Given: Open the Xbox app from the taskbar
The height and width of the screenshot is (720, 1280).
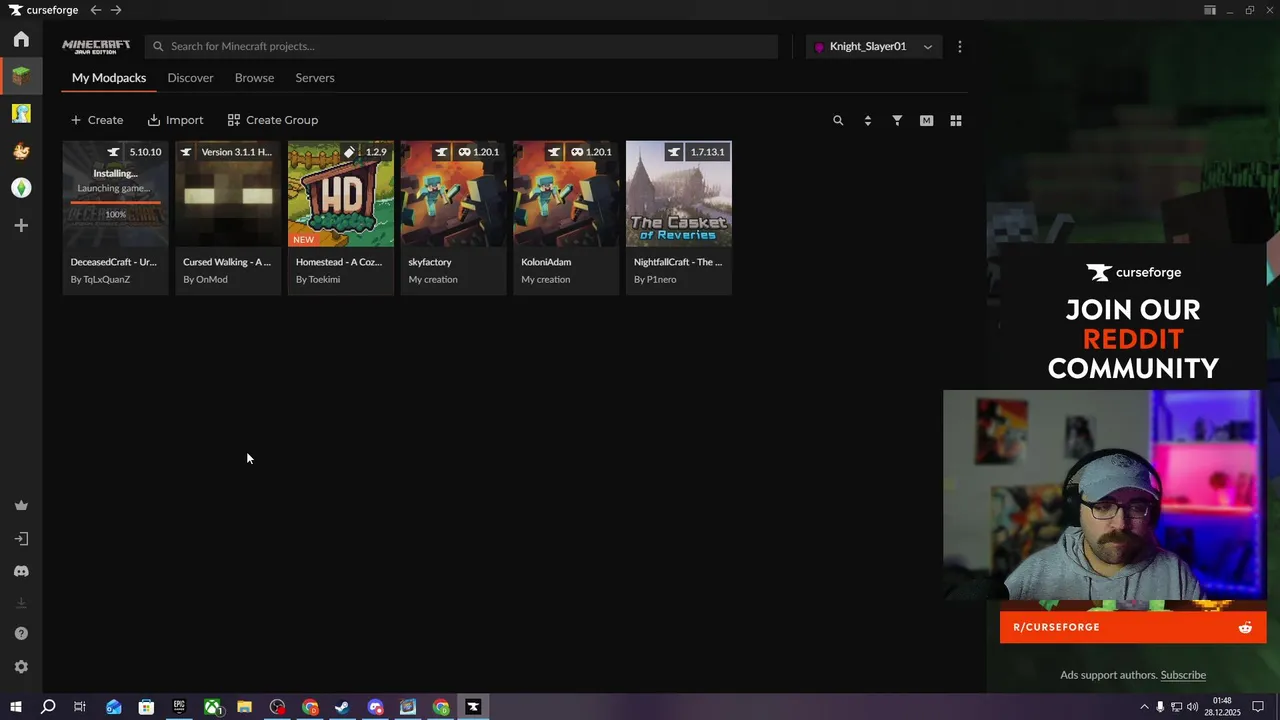Looking at the screenshot, I should (213, 707).
